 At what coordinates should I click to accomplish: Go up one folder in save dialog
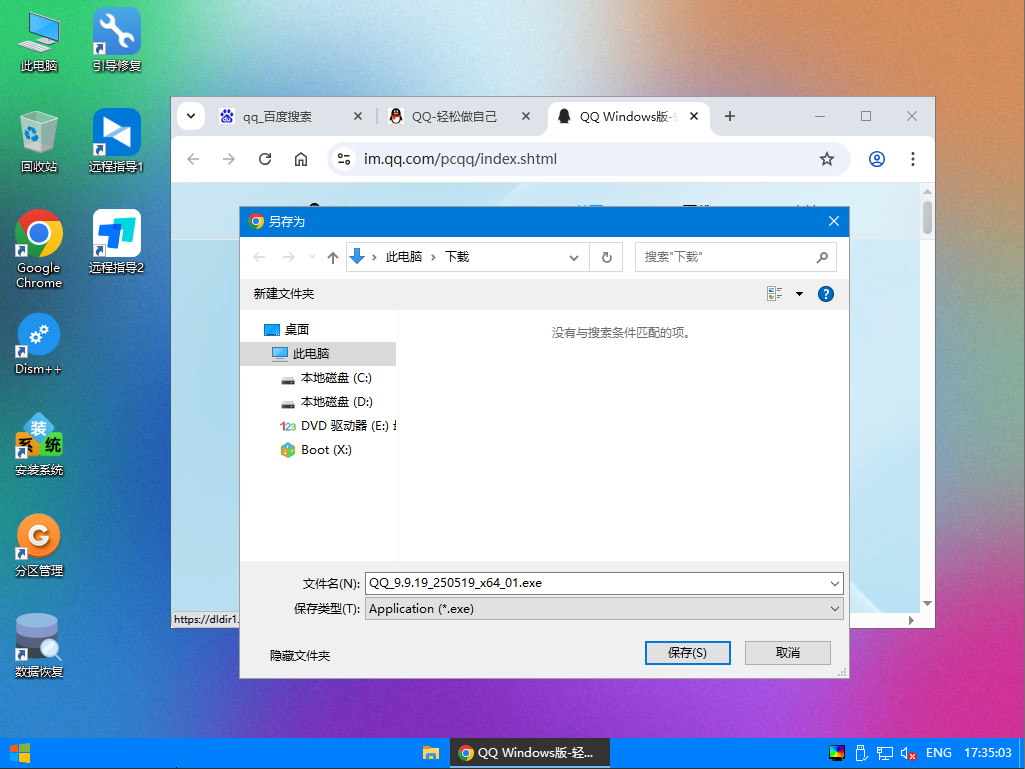pyautogui.click(x=333, y=258)
